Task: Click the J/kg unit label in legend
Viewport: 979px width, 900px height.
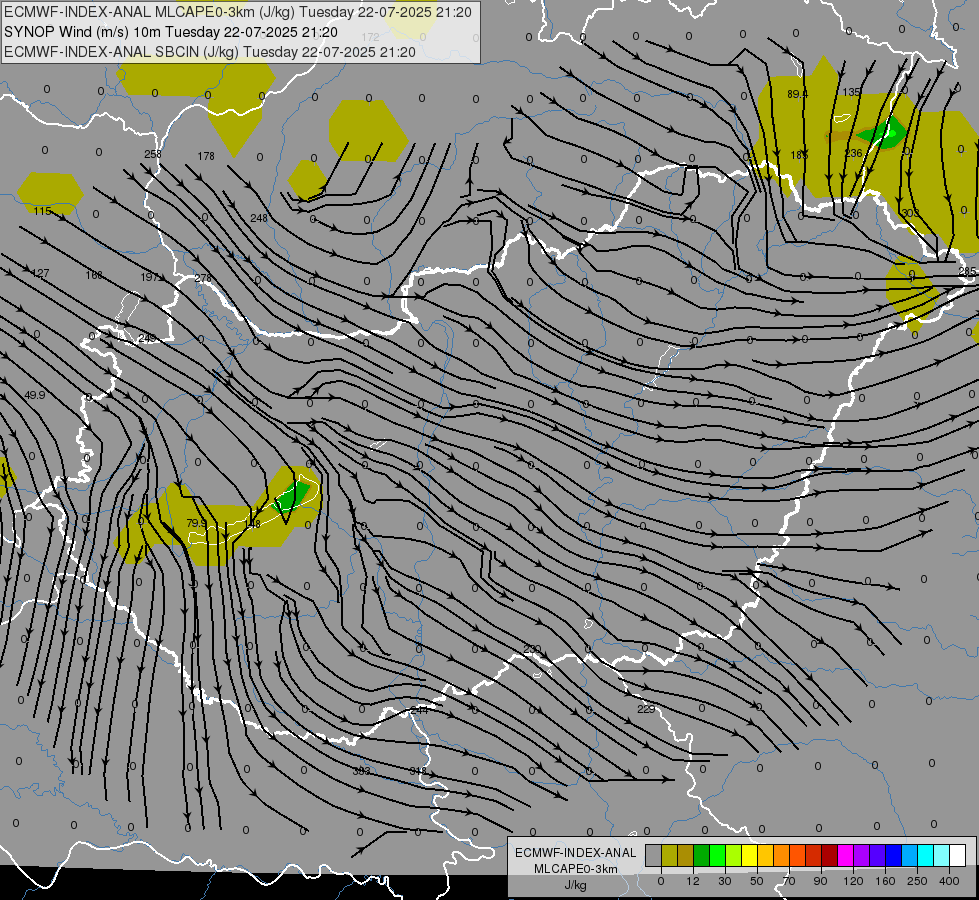Action: click(x=576, y=885)
